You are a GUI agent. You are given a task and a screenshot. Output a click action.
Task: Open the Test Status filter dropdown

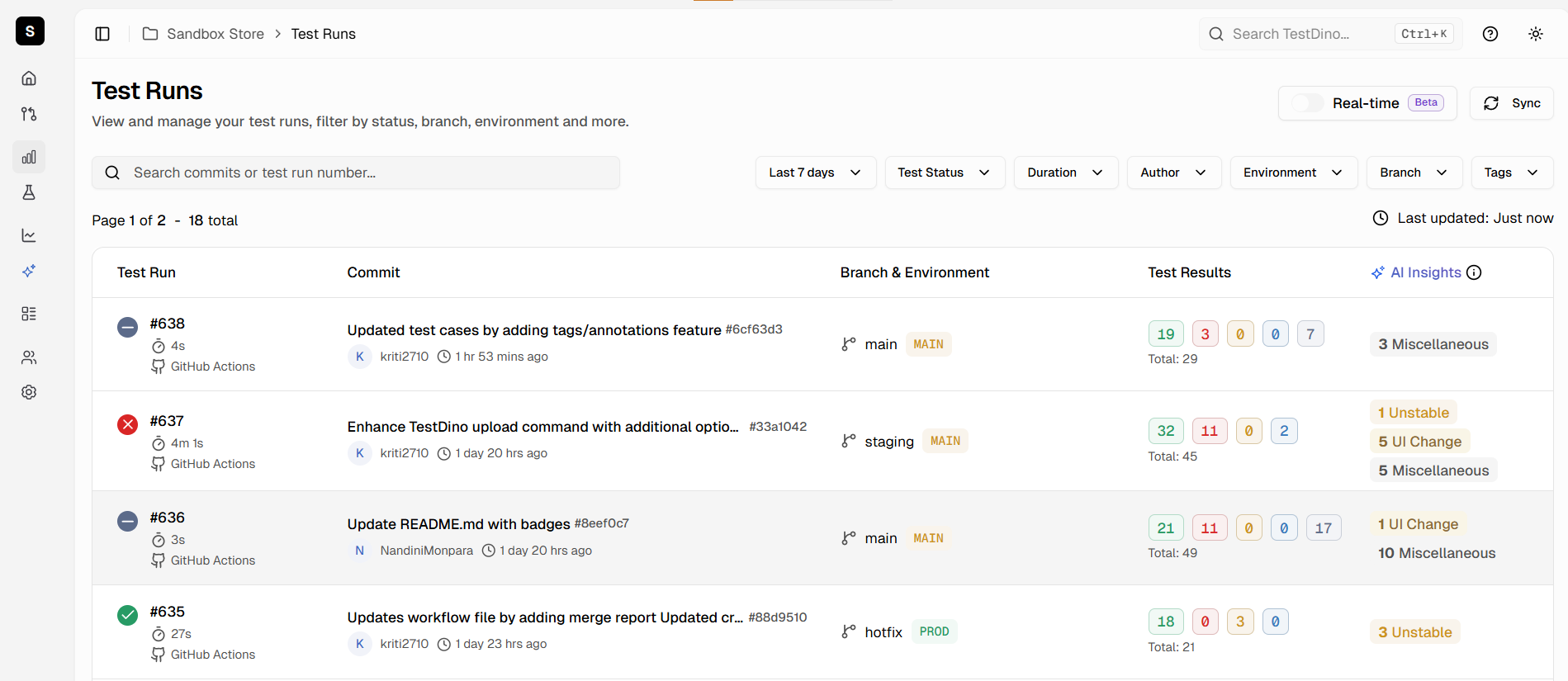pyautogui.click(x=944, y=173)
